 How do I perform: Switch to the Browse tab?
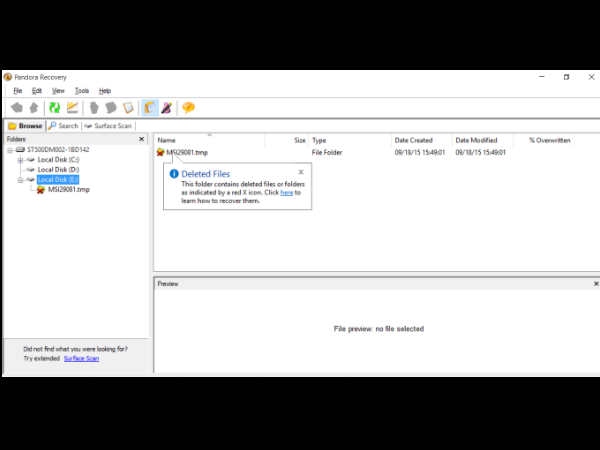[25, 126]
